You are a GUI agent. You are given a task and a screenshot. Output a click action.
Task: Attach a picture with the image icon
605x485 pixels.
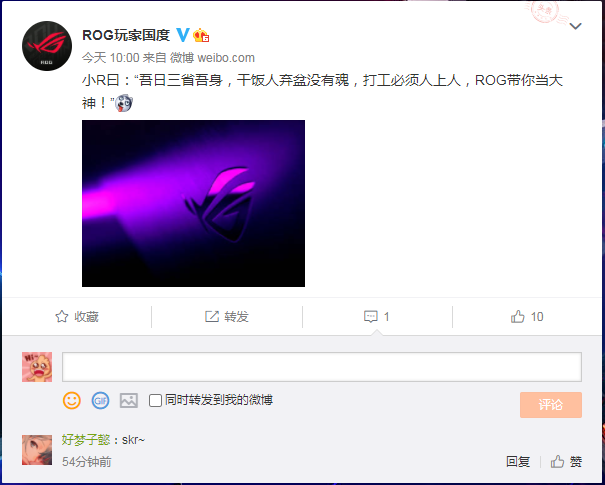click(x=128, y=401)
